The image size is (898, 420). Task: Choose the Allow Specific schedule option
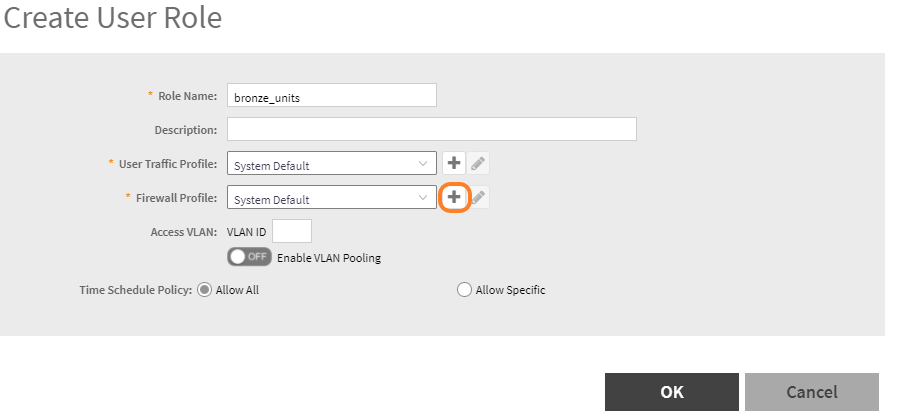click(463, 290)
